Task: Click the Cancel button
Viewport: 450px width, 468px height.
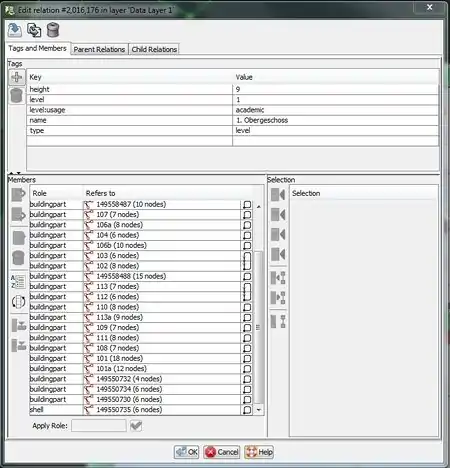Action: [x=222, y=452]
